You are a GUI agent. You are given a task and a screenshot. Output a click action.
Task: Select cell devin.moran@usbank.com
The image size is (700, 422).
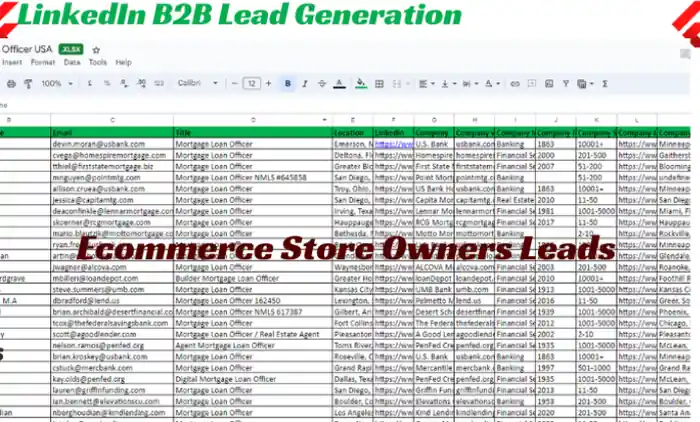tap(112, 144)
